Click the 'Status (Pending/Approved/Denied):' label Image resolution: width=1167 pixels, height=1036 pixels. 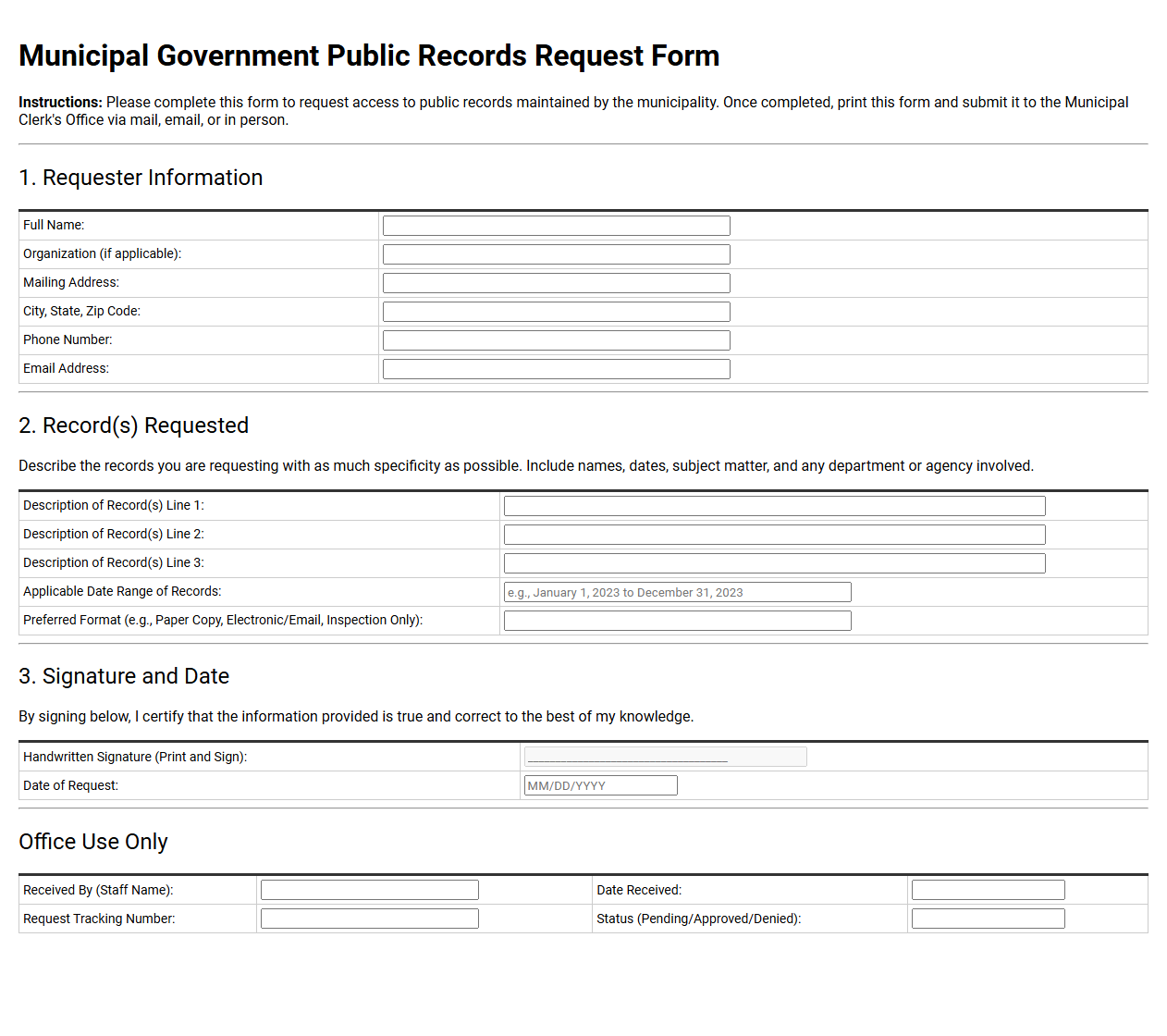(699, 919)
